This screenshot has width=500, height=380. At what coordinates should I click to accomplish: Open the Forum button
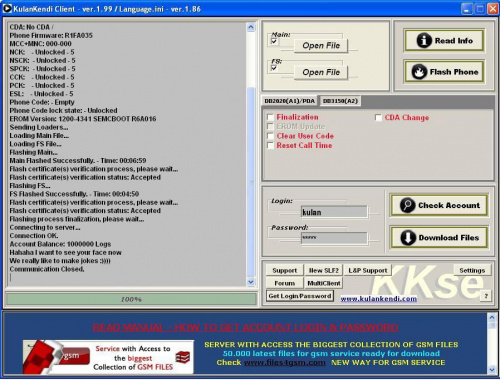click(x=284, y=283)
